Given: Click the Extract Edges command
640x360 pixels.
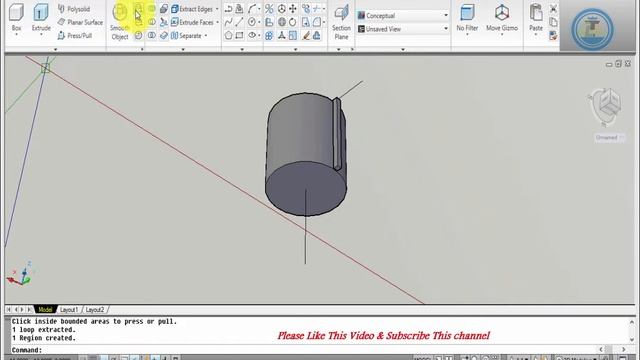Looking at the screenshot, I should [192, 9].
